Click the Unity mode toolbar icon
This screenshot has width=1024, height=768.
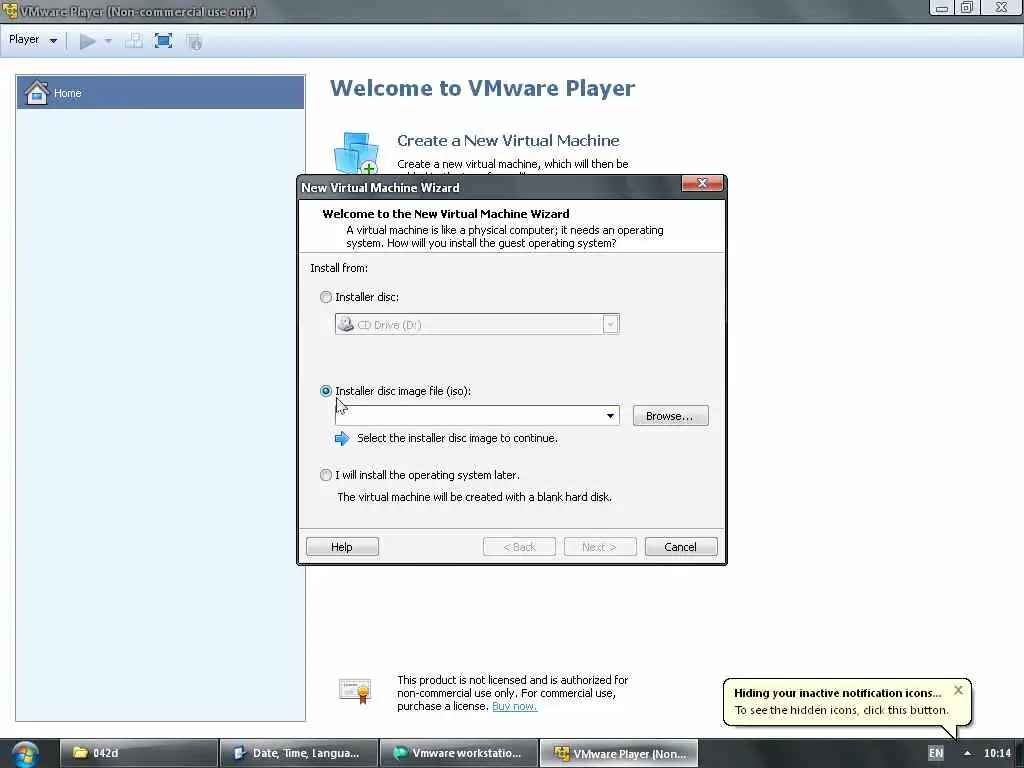[x=194, y=42]
